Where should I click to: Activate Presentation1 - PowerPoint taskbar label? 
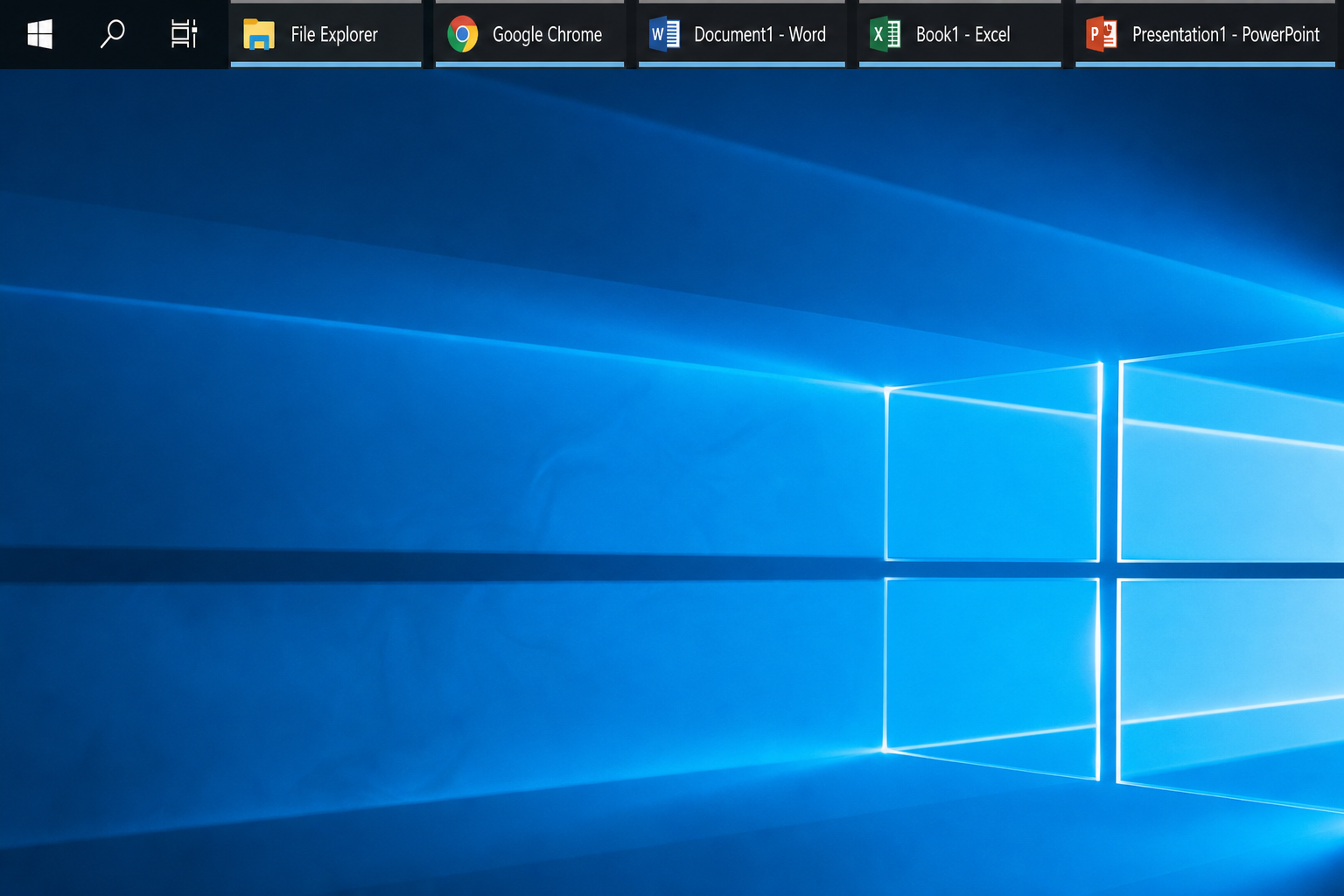[1226, 35]
